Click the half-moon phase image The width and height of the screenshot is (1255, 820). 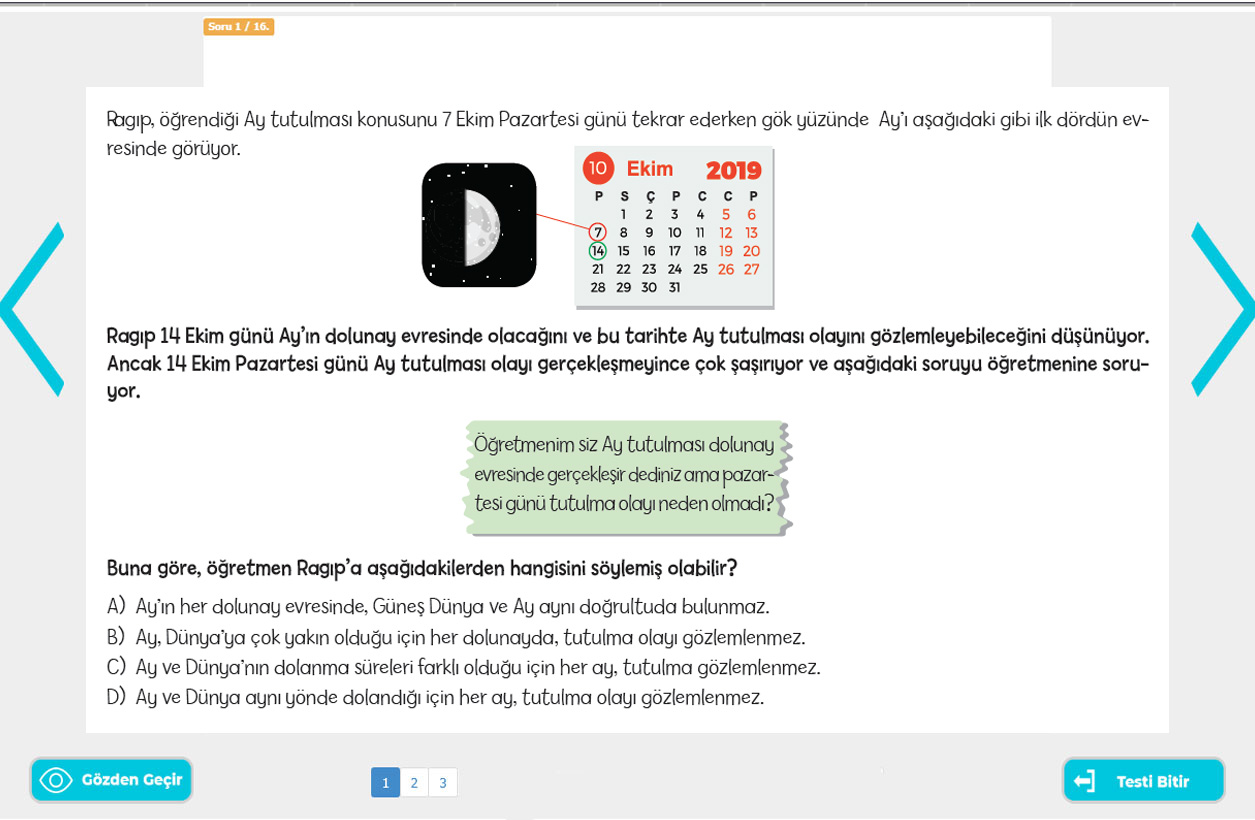479,225
